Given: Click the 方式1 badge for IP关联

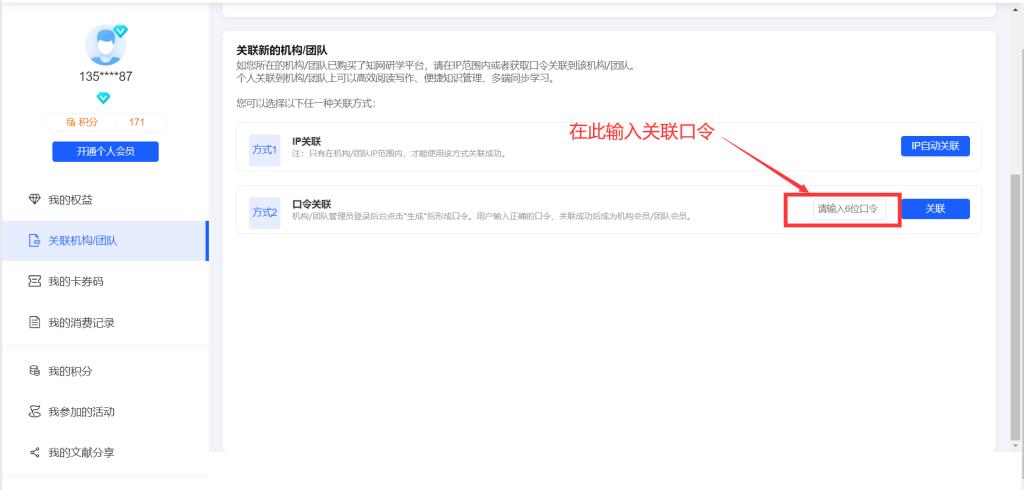Looking at the screenshot, I should pos(264,148).
